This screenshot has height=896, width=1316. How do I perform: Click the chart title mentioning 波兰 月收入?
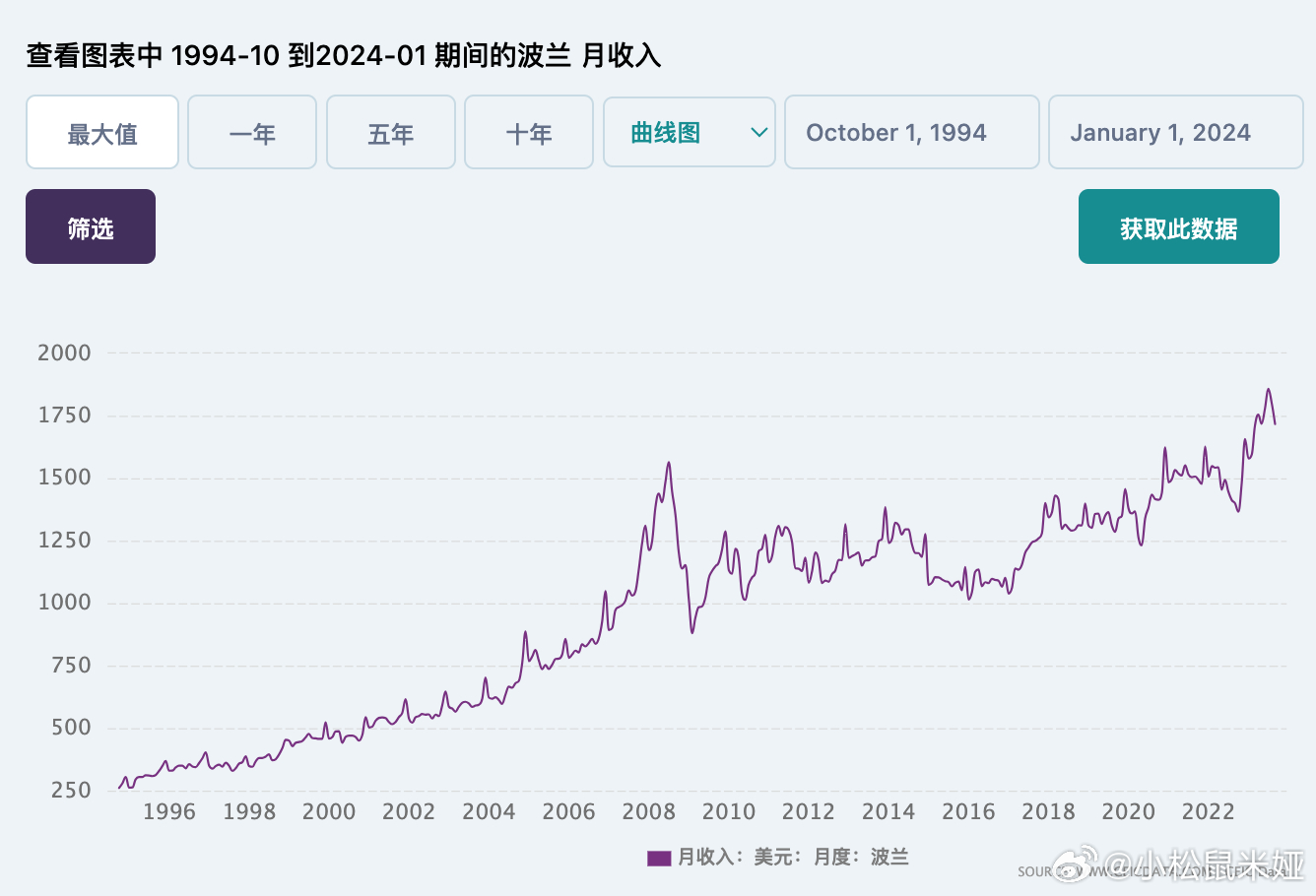click(x=343, y=56)
